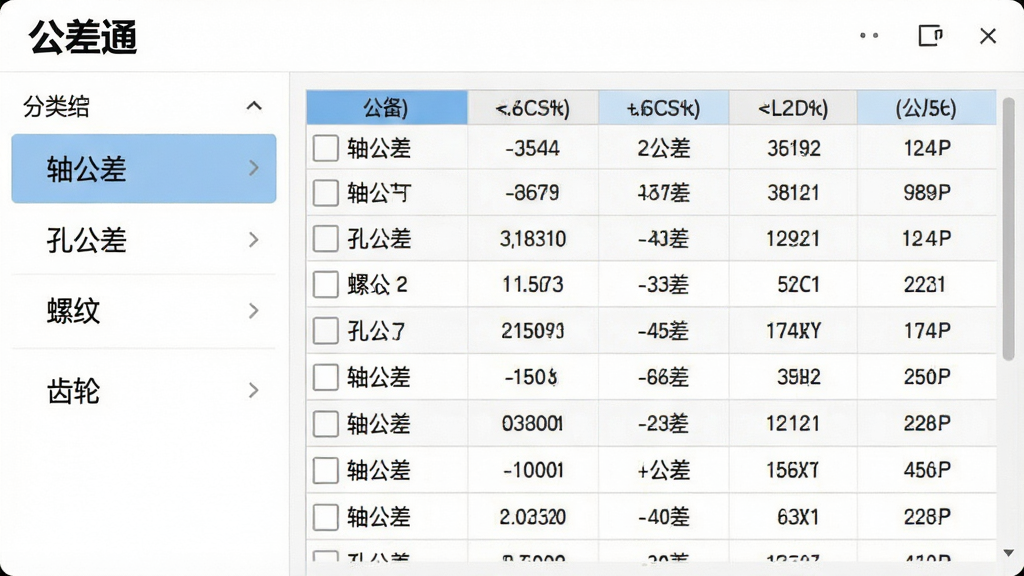Select the -23差 cell
The image size is (1024, 576).
coord(664,424)
